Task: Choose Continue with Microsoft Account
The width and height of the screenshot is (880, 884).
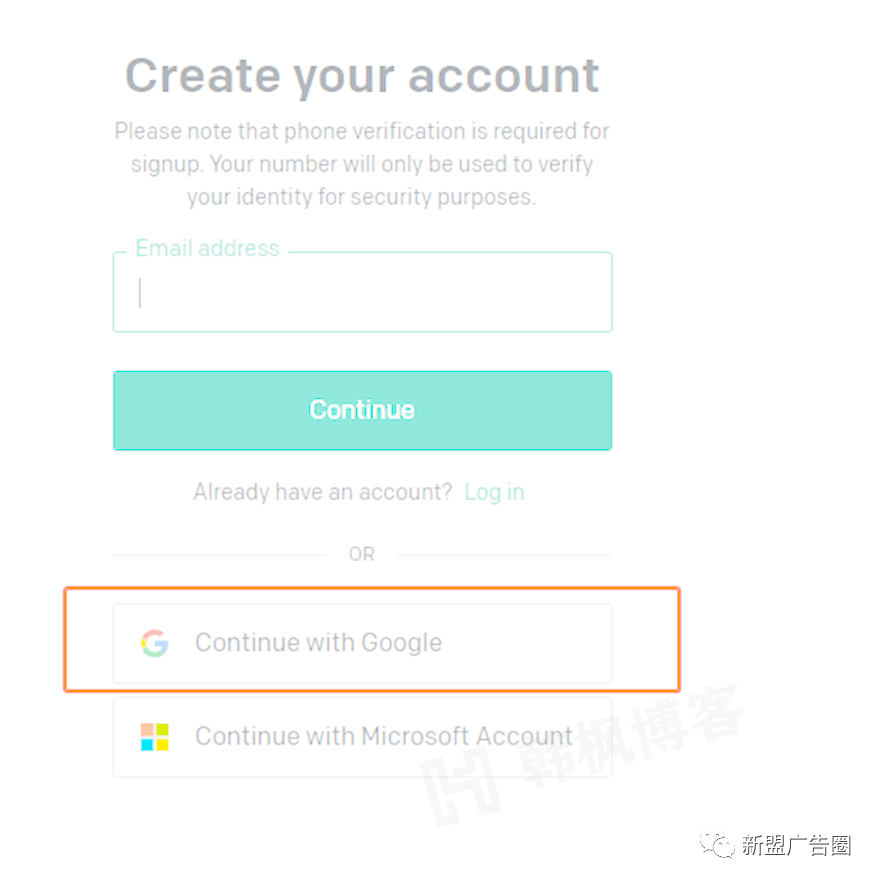Action: click(362, 737)
